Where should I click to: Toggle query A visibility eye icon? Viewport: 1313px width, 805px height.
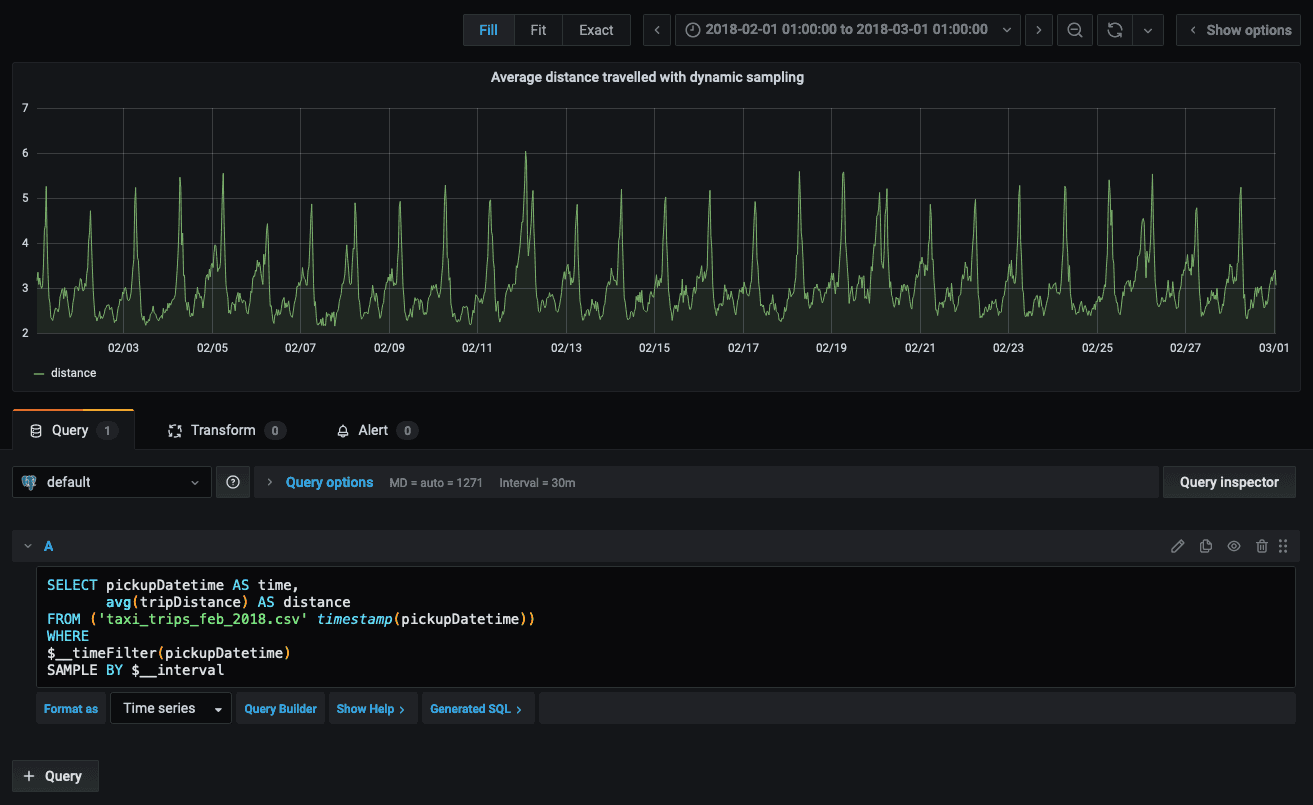[x=1234, y=546]
